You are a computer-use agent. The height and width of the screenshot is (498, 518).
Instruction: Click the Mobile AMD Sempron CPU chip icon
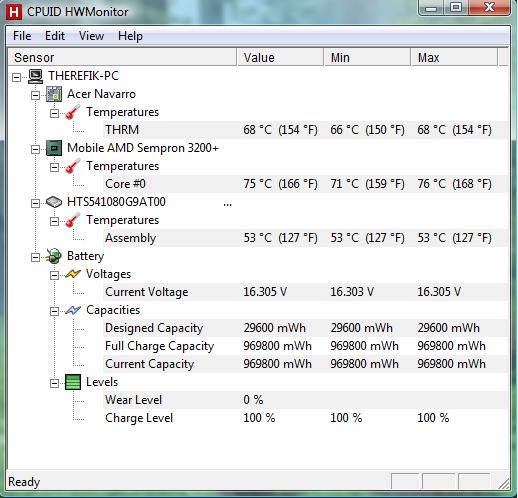[x=54, y=148]
